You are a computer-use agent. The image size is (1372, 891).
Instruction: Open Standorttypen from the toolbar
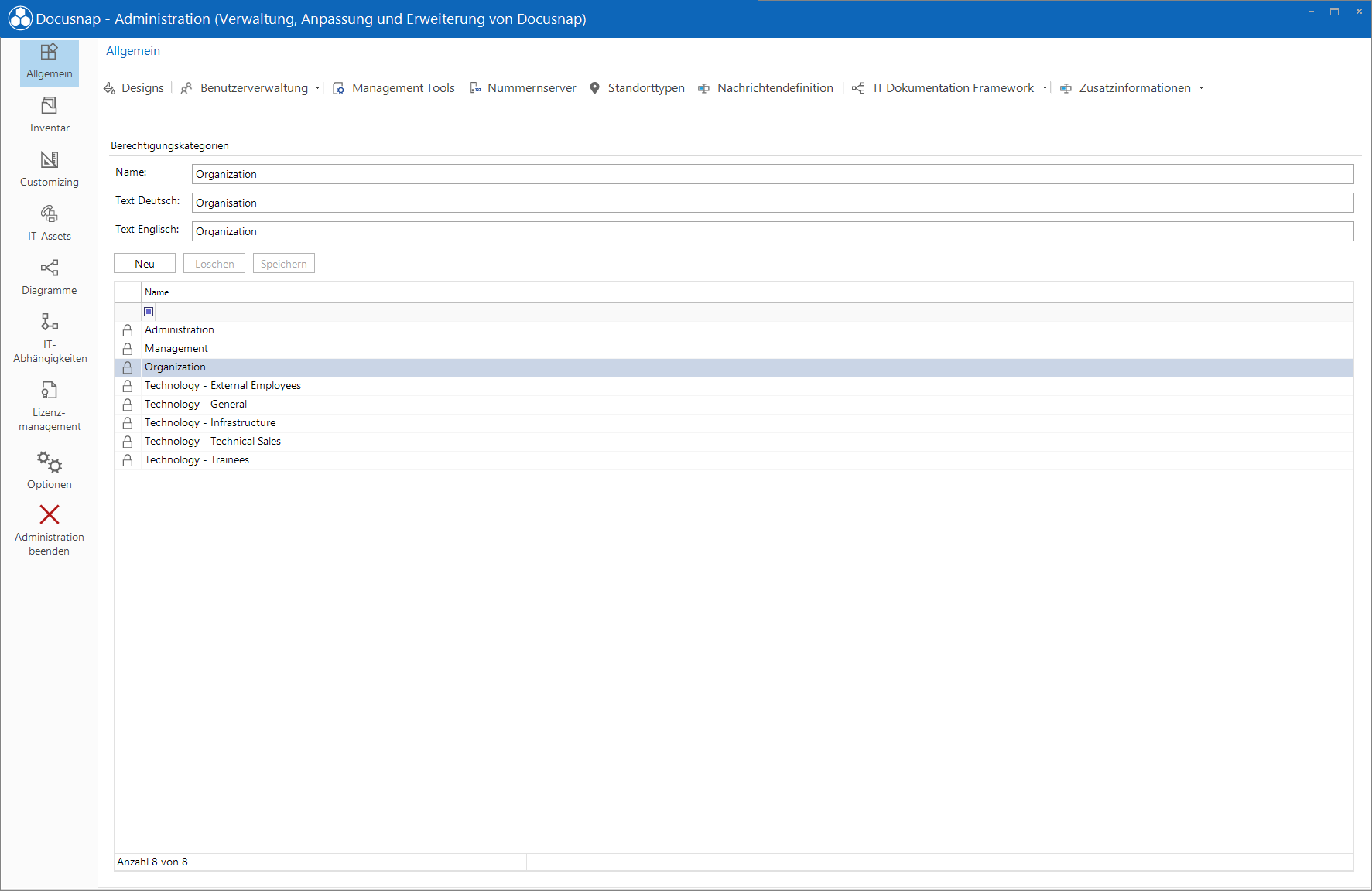click(x=637, y=88)
